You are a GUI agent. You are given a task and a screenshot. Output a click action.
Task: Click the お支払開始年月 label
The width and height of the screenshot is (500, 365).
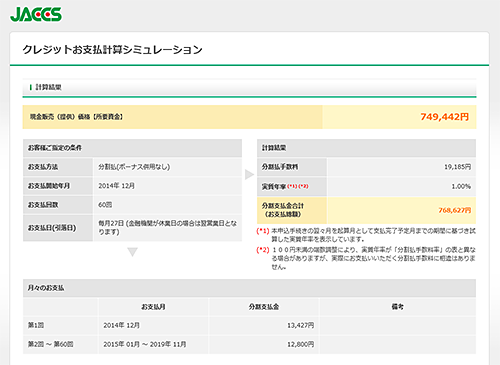[x=49, y=186]
